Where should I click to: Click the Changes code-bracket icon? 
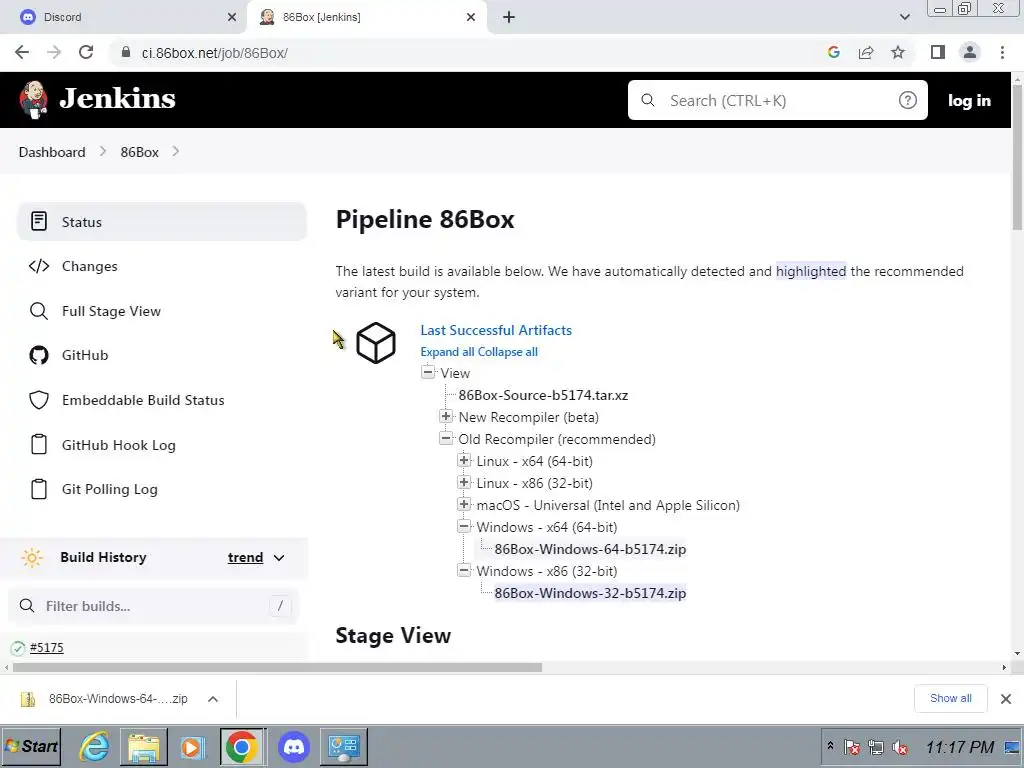point(39,266)
